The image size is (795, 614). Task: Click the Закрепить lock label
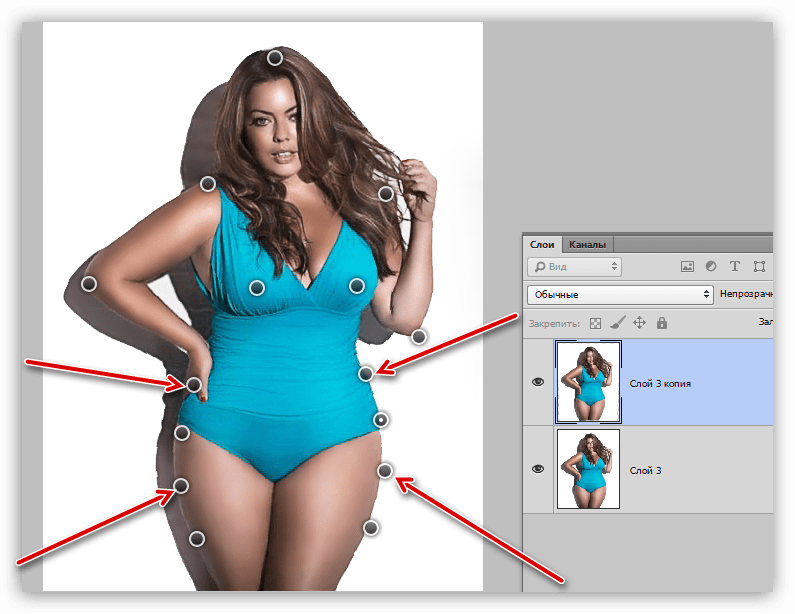pyautogui.click(x=554, y=323)
